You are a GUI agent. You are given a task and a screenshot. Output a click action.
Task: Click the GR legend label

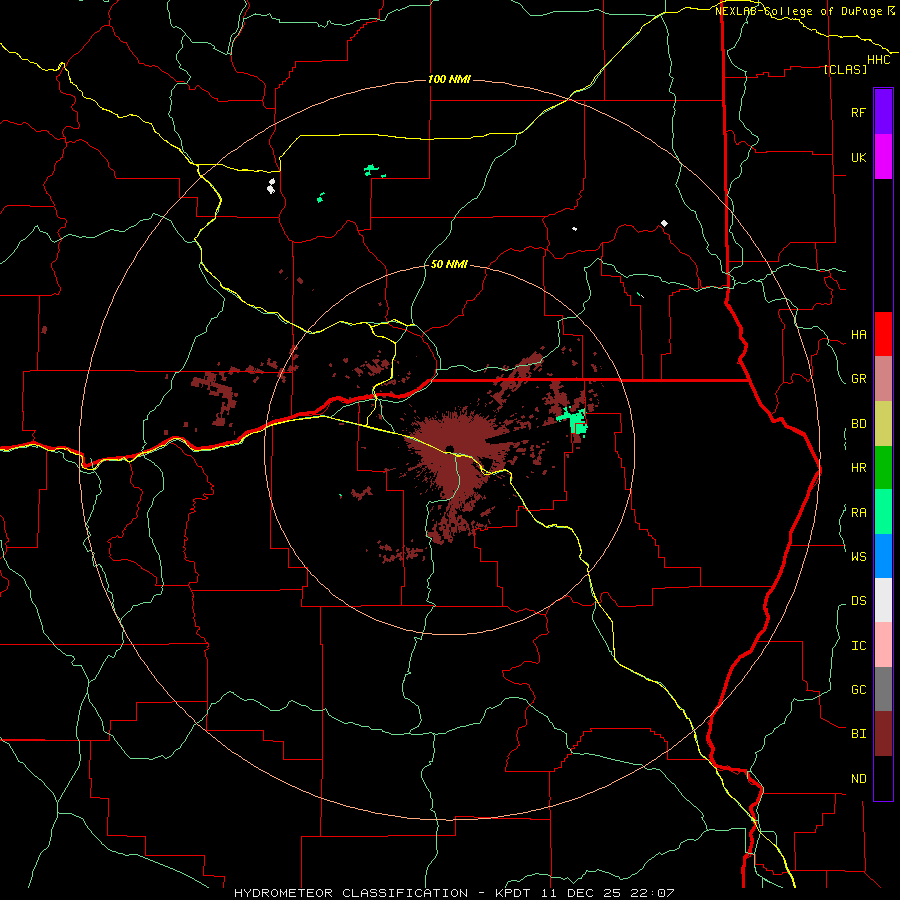(x=858, y=379)
